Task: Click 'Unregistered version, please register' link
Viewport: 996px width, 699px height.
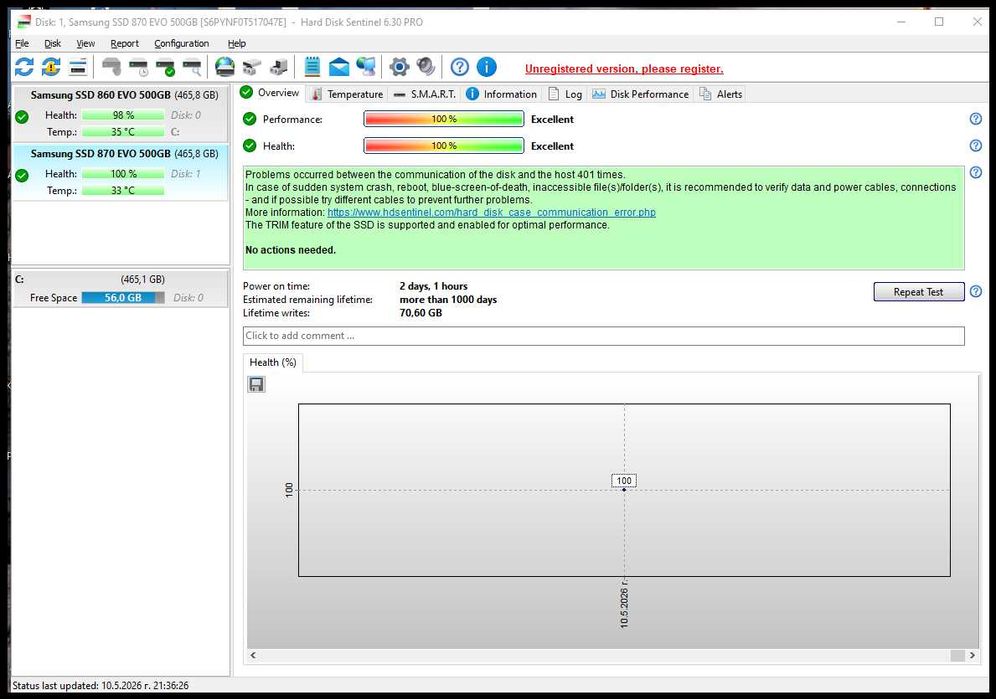Action: [x=624, y=69]
